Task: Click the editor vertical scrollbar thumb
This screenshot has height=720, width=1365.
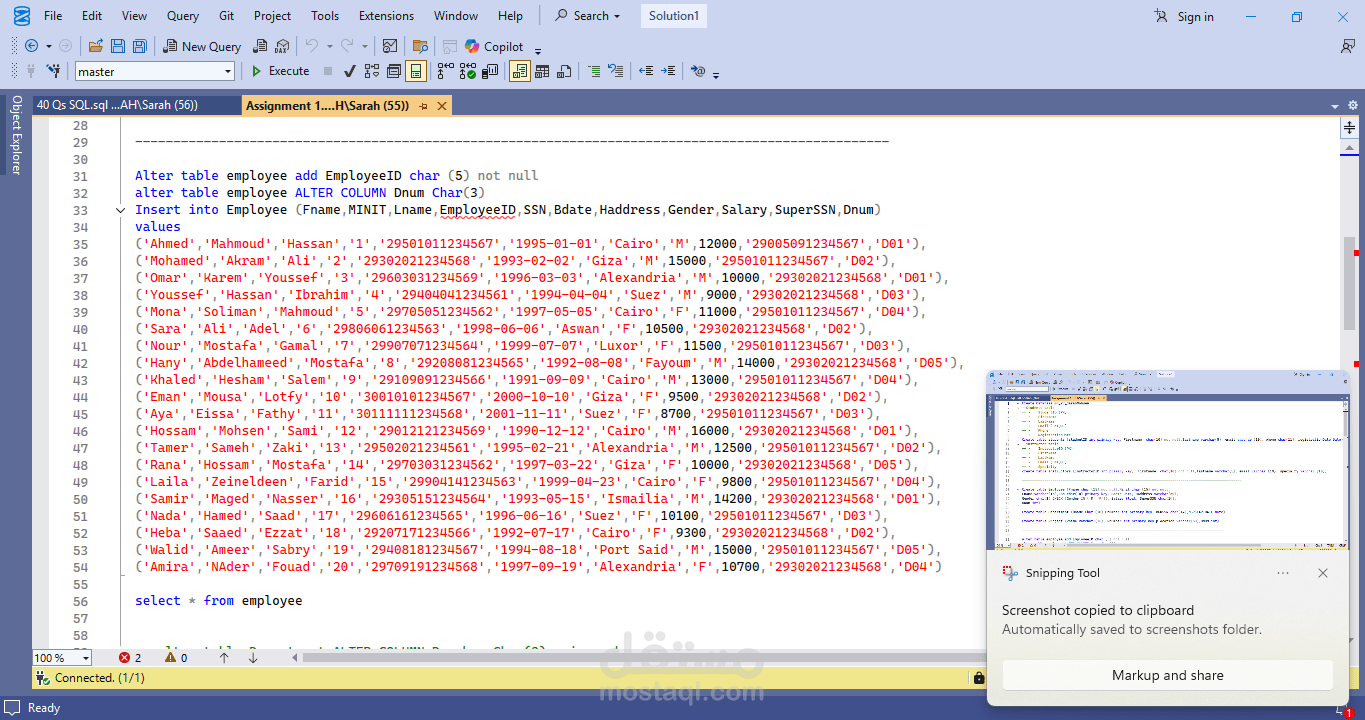Action: (1350, 284)
